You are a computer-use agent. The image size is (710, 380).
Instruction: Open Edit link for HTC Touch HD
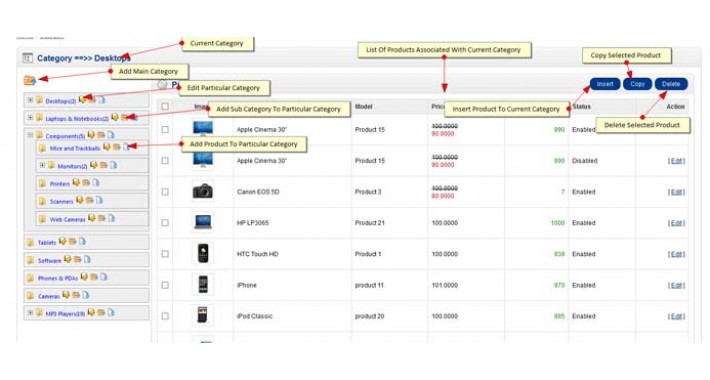point(676,254)
